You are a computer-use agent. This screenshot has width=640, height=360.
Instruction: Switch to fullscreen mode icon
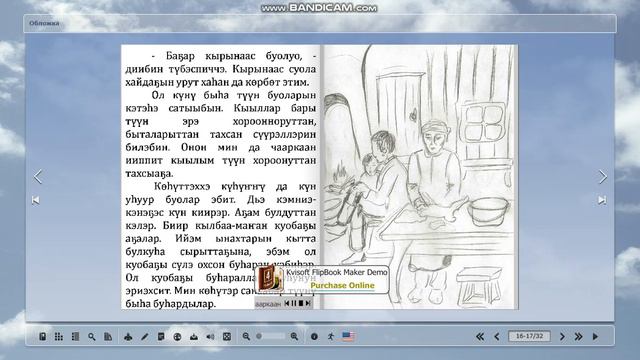[x=227, y=336]
